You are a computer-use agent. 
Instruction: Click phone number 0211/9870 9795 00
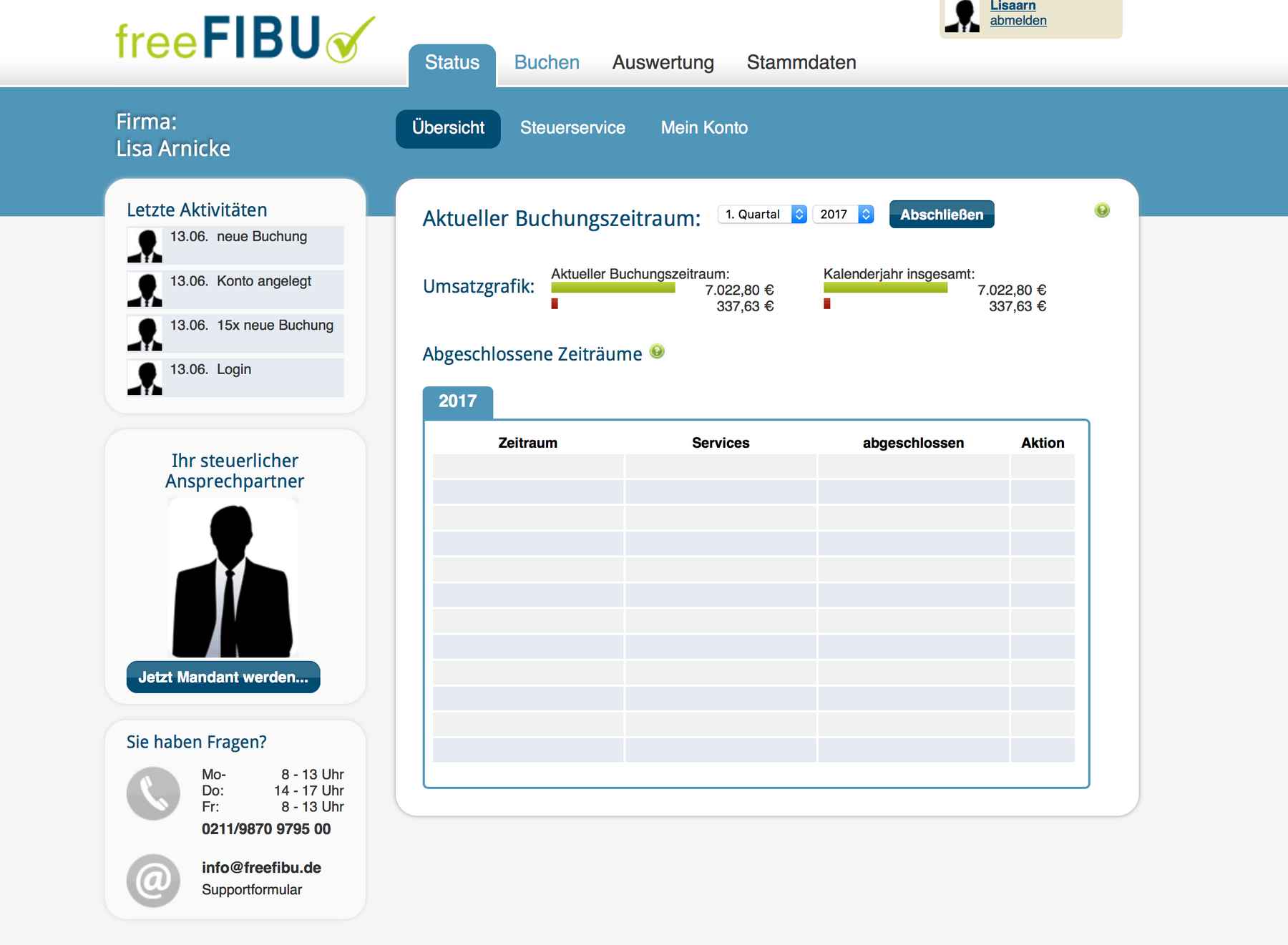tap(266, 829)
